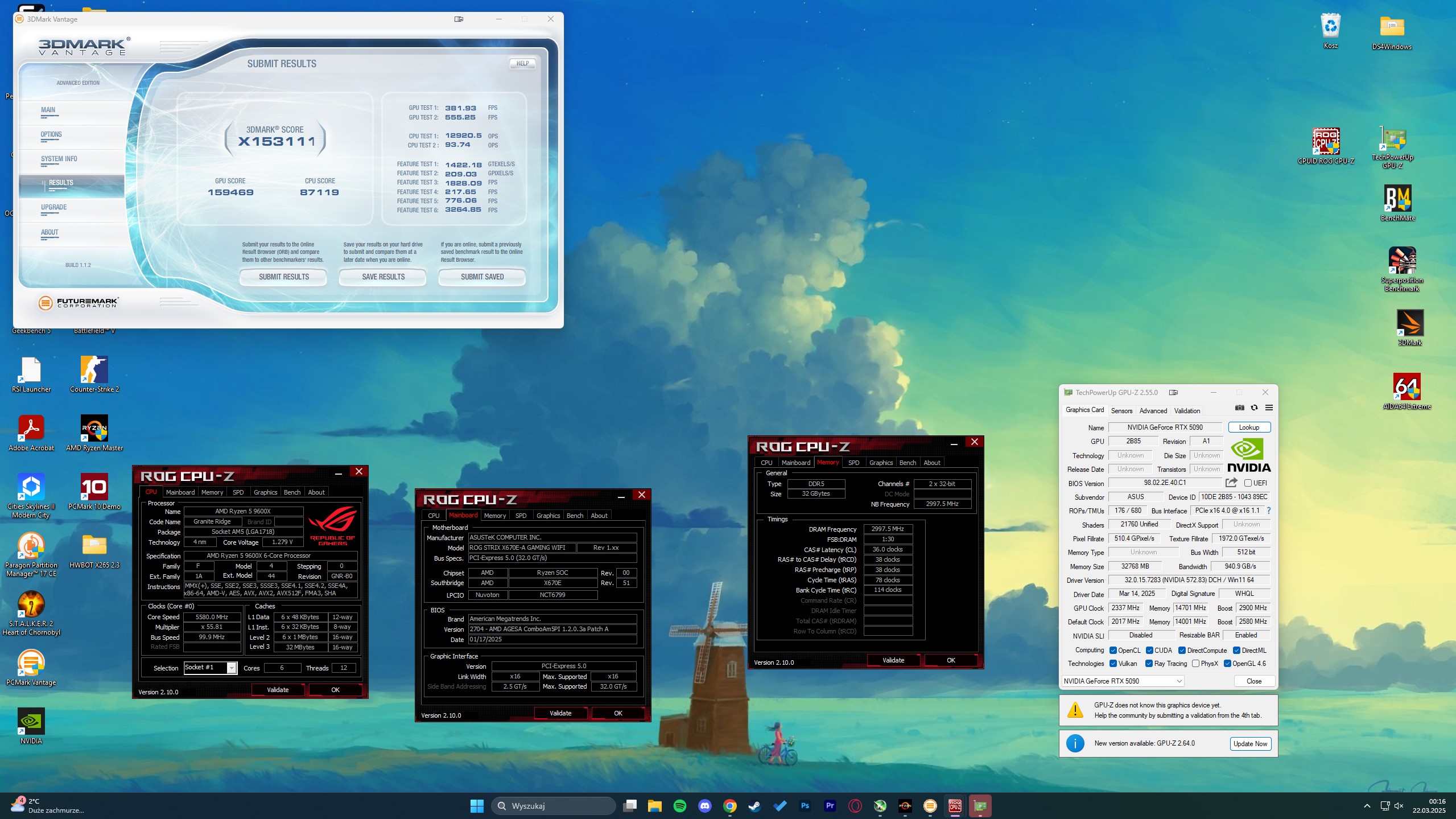This screenshot has width=1456, height=819.
Task: Launch the S.T.A.L.K.E.R. 2 desktop shortcut
Action: click(31, 613)
